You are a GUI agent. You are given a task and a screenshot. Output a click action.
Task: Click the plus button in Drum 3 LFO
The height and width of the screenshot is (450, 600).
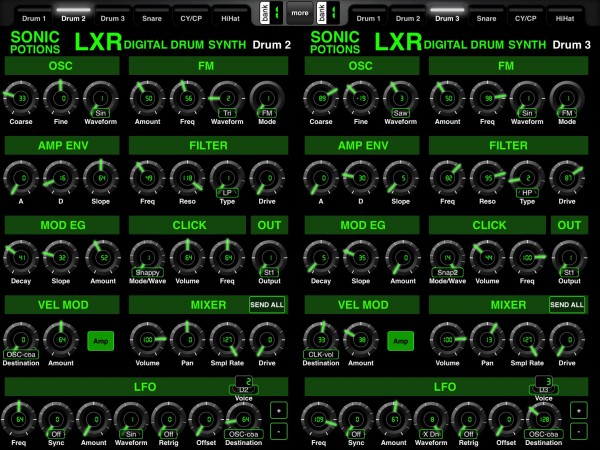(x=579, y=411)
